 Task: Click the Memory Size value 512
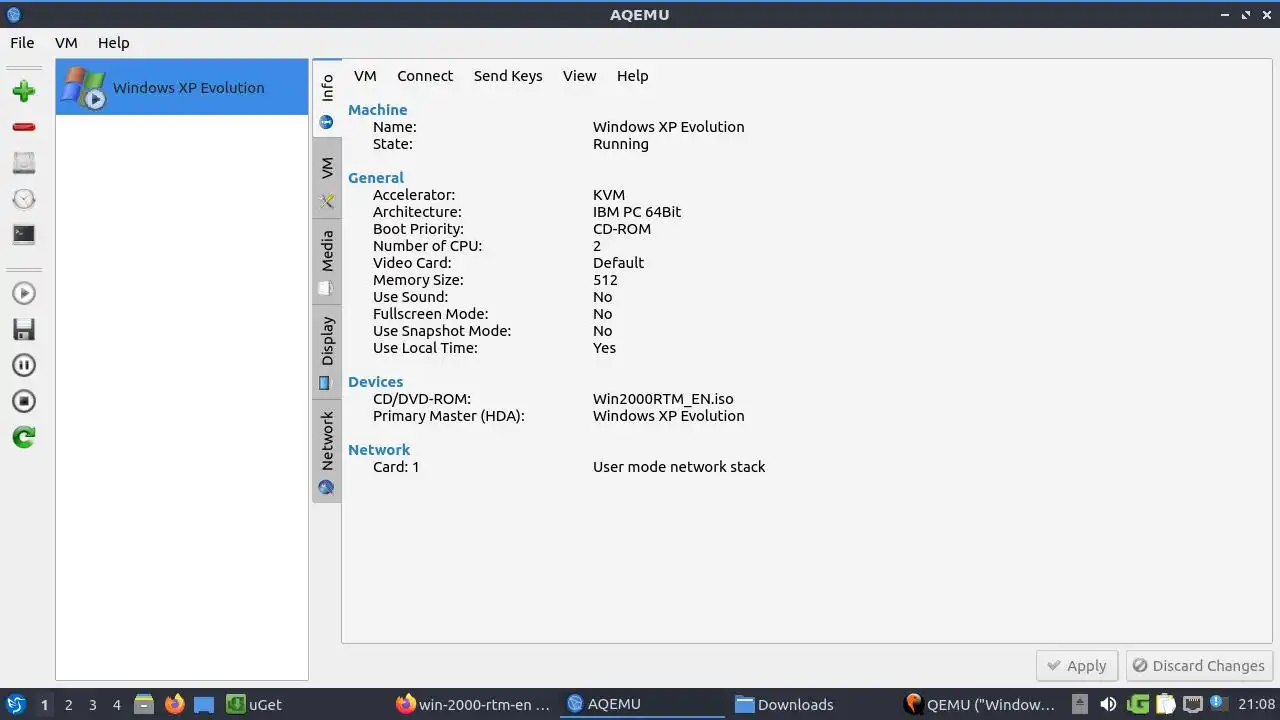pyautogui.click(x=605, y=280)
